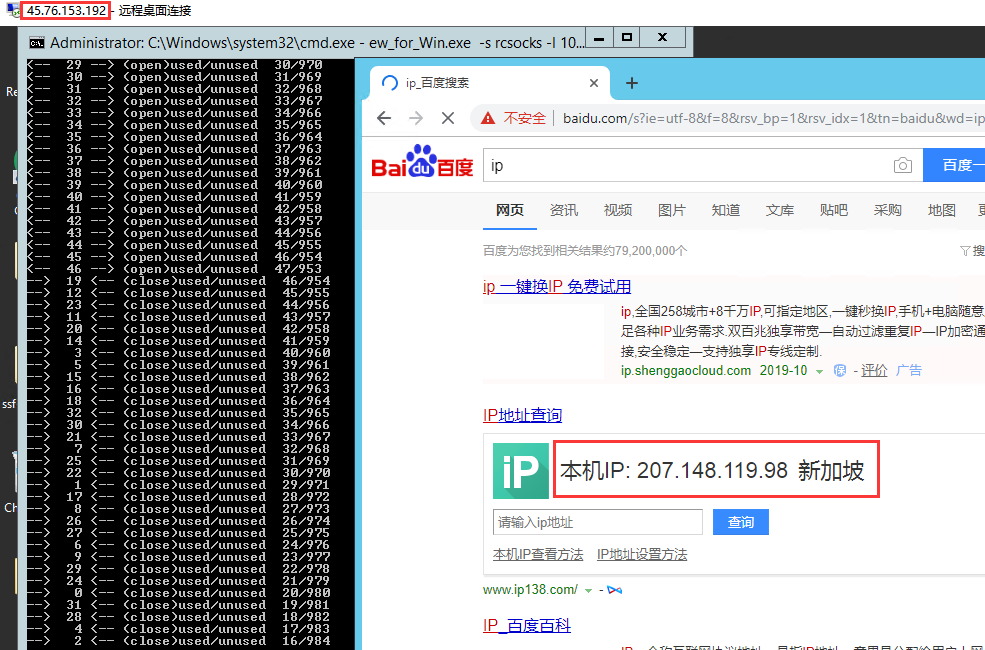This screenshot has width=985, height=650.
Task: Expand the 2019-10 dropdown in the ad
Action: 817,370
